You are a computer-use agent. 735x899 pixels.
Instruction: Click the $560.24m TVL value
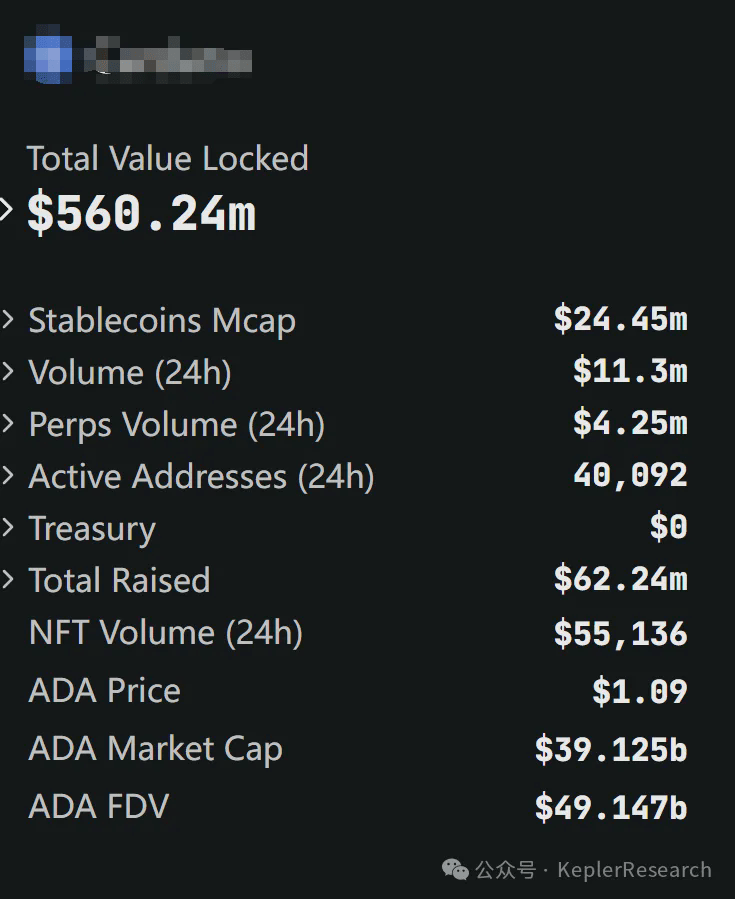[141, 213]
